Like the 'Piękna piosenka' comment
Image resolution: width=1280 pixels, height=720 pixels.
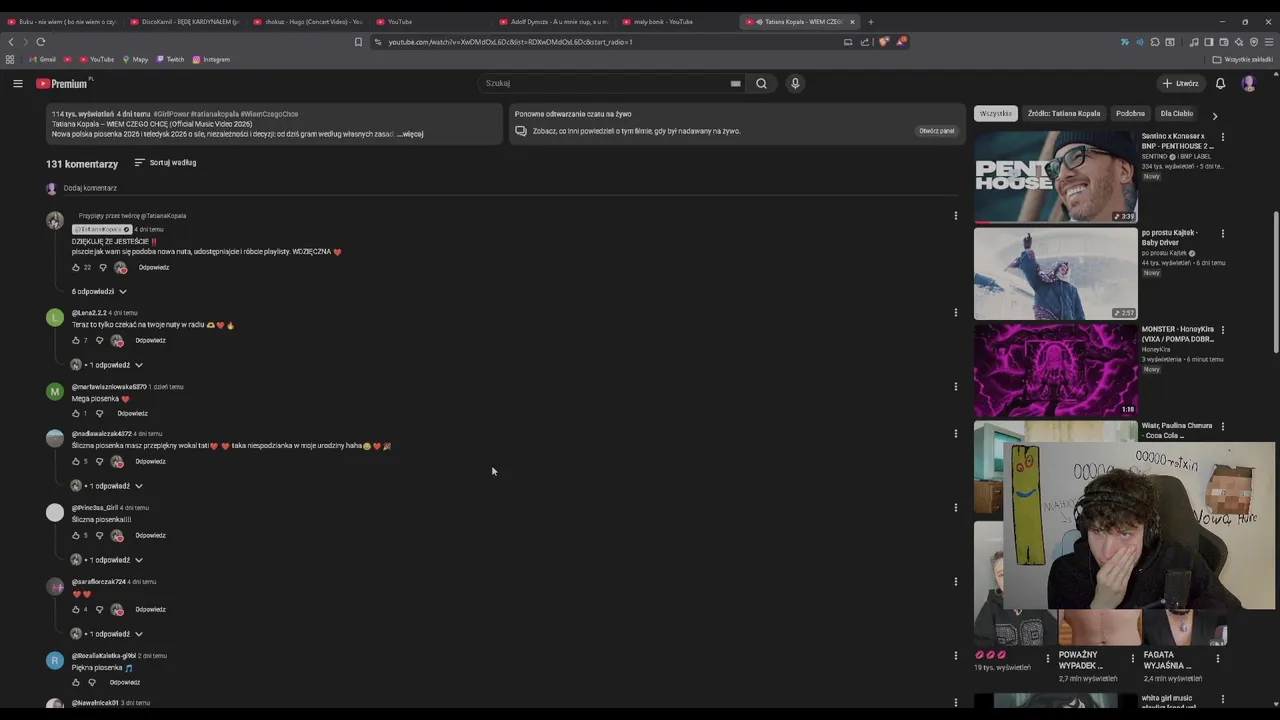coord(76,682)
